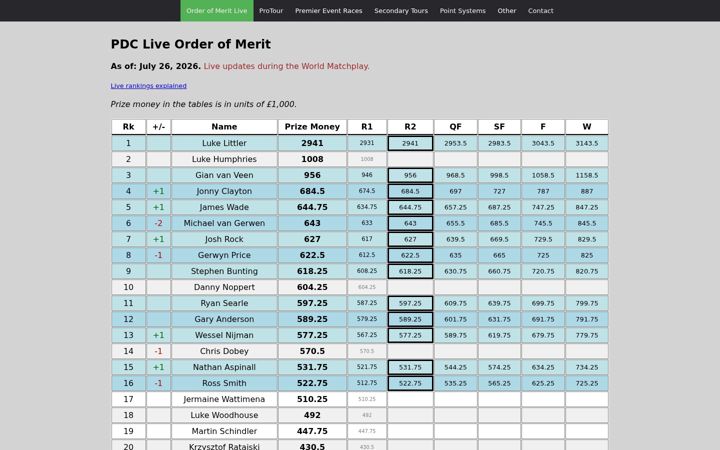Click the Prize Money column header

(x=312, y=127)
